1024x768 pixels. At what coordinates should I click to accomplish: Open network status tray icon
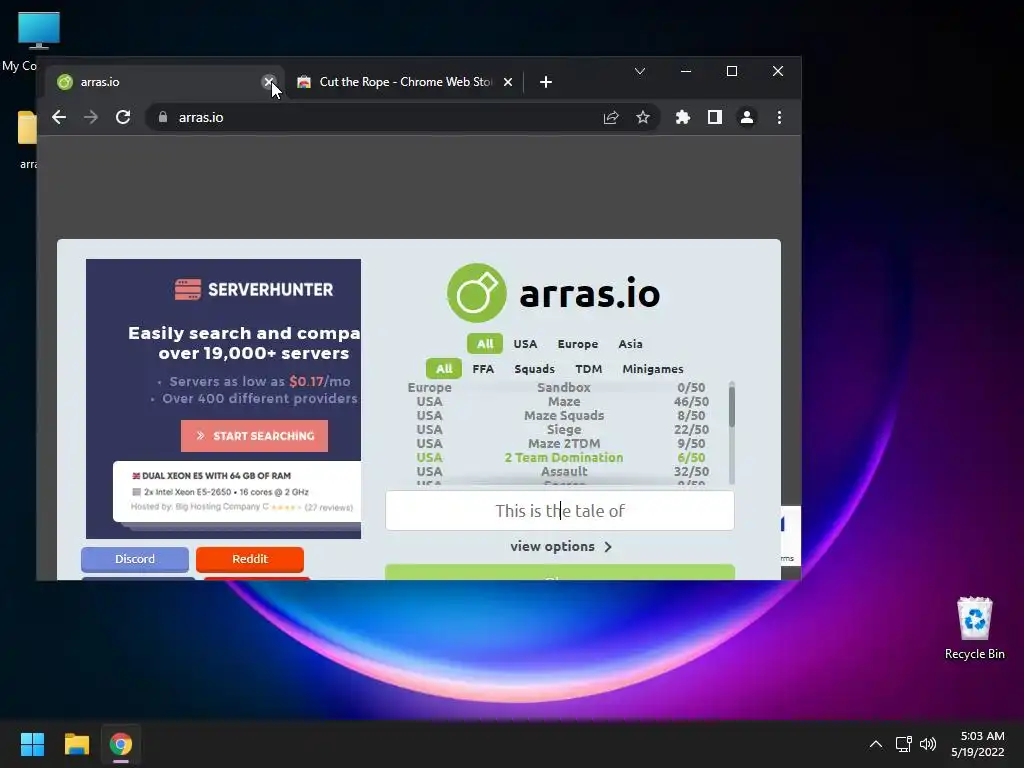(x=903, y=744)
